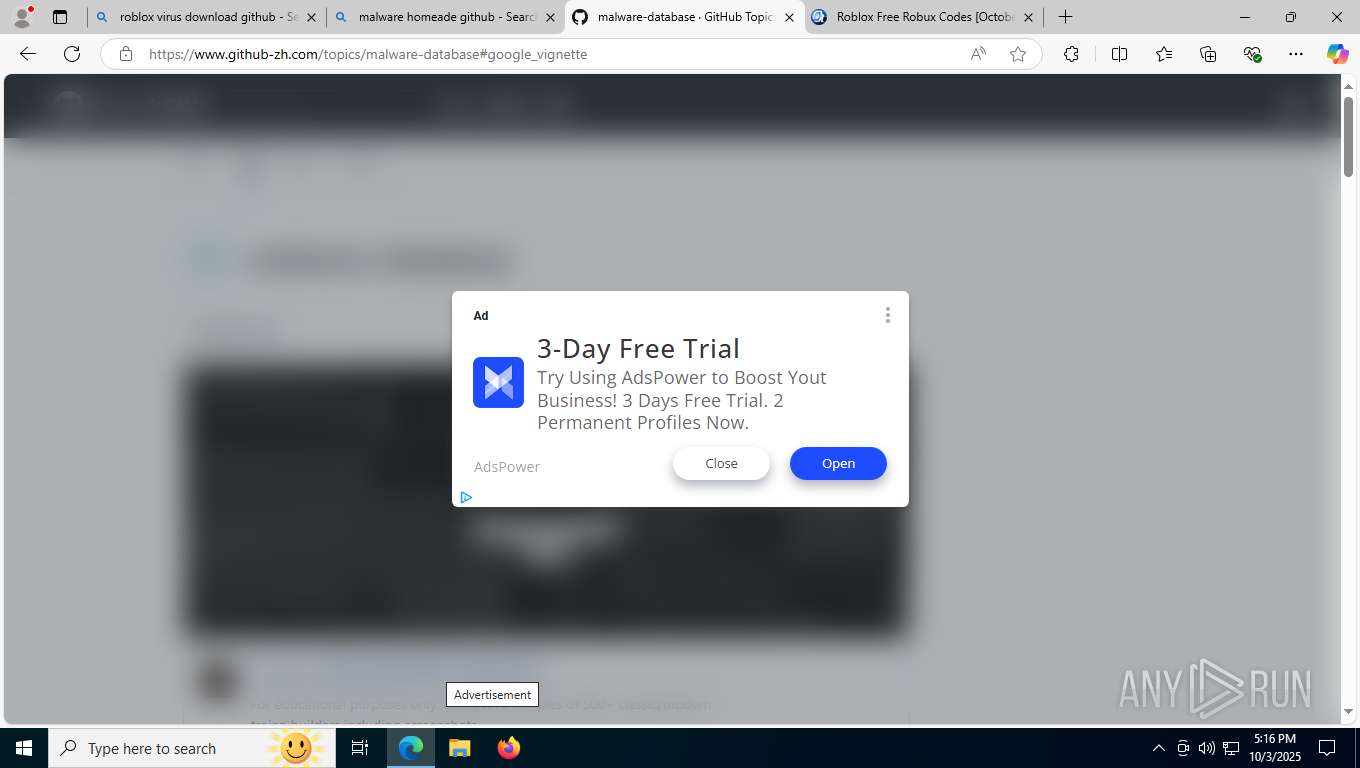Switch to malware homeade github search tab
The image size is (1360, 768).
pyautogui.click(x=445, y=17)
